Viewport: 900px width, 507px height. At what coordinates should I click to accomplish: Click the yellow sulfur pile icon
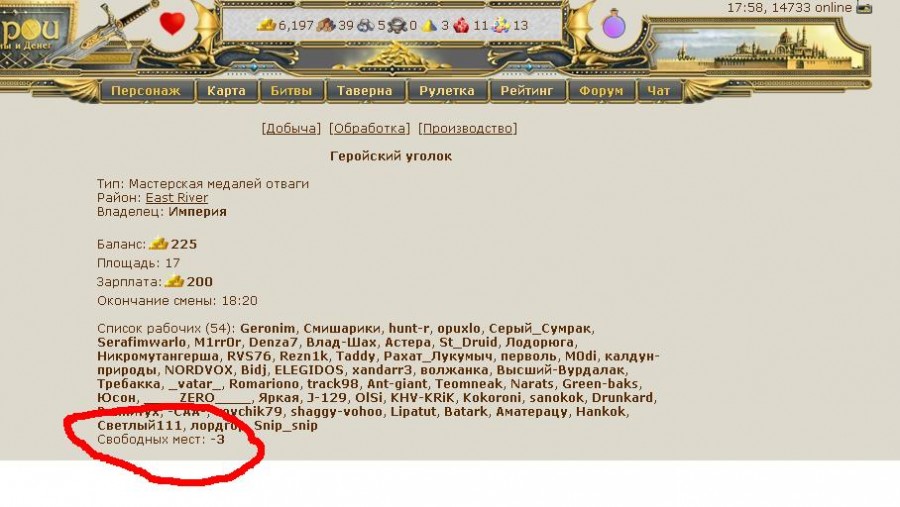click(429, 25)
